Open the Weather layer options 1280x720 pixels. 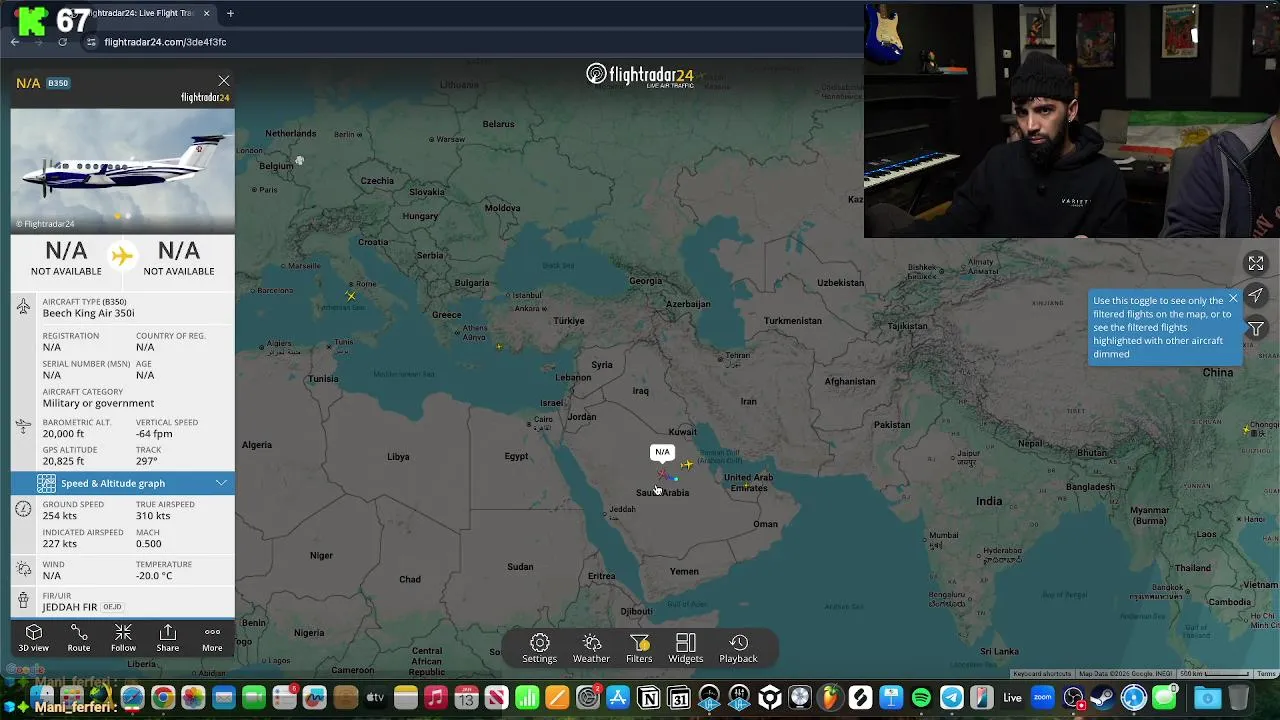591,648
